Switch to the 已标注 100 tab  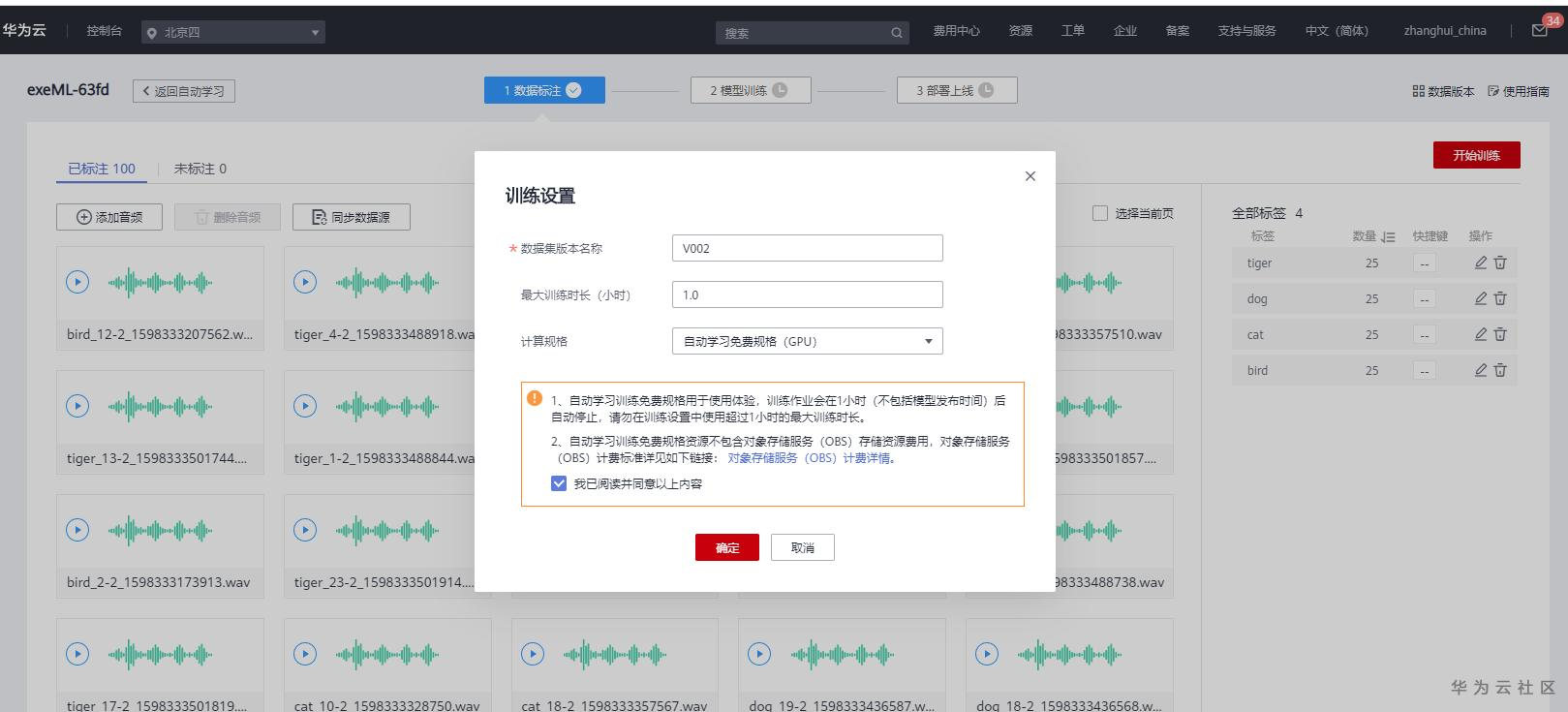[x=102, y=169]
